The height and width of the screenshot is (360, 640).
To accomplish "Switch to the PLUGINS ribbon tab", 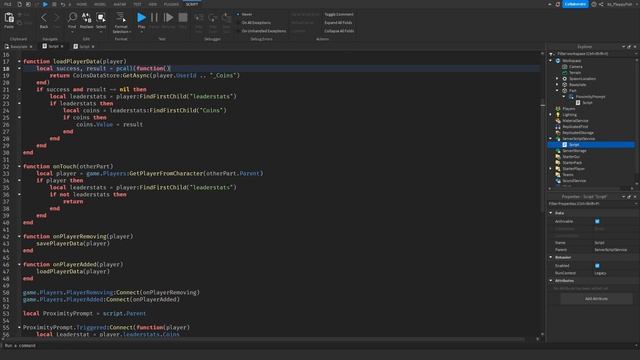I will point(171,4).
